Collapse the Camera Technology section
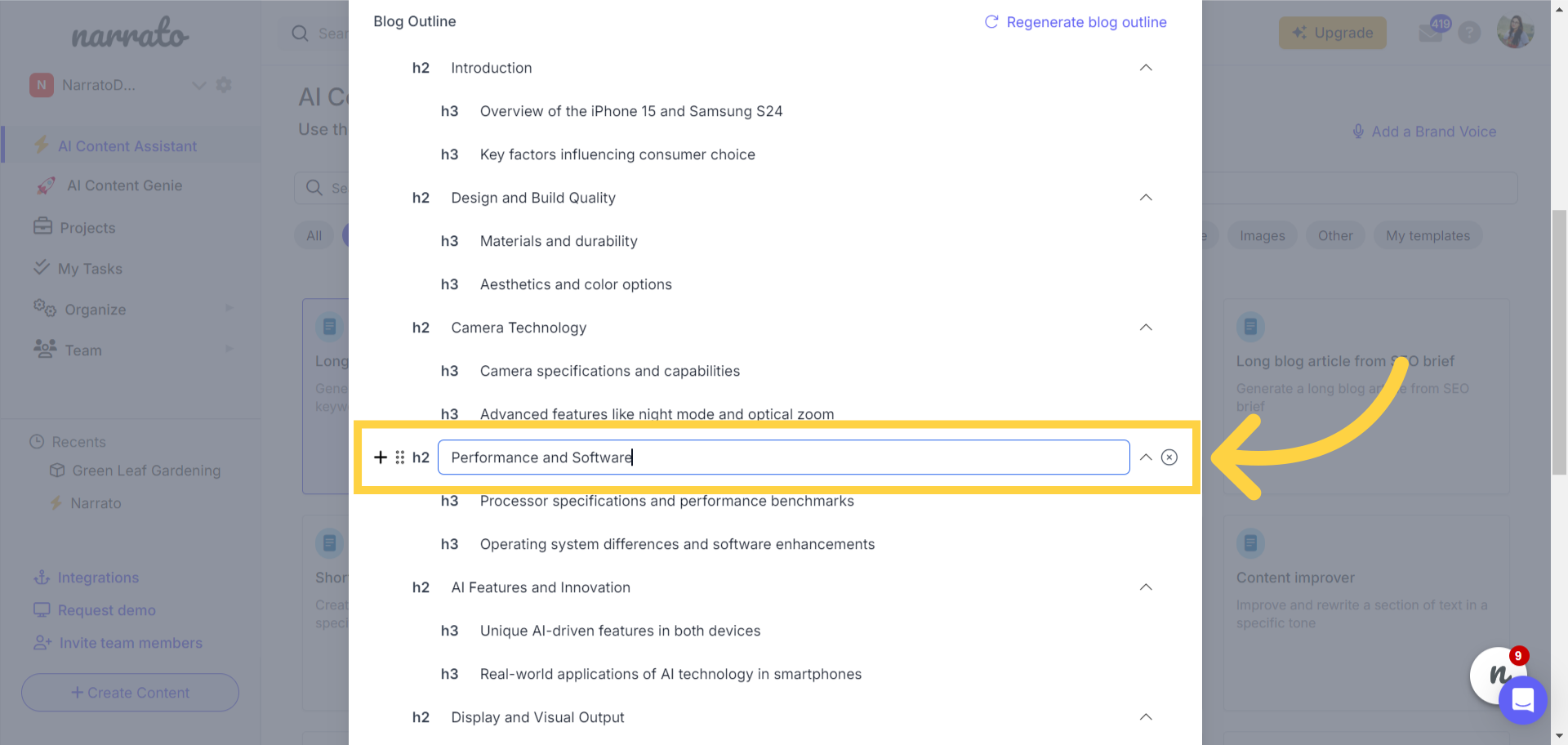This screenshot has height=745, width=1568. pyautogui.click(x=1146, y=328)
